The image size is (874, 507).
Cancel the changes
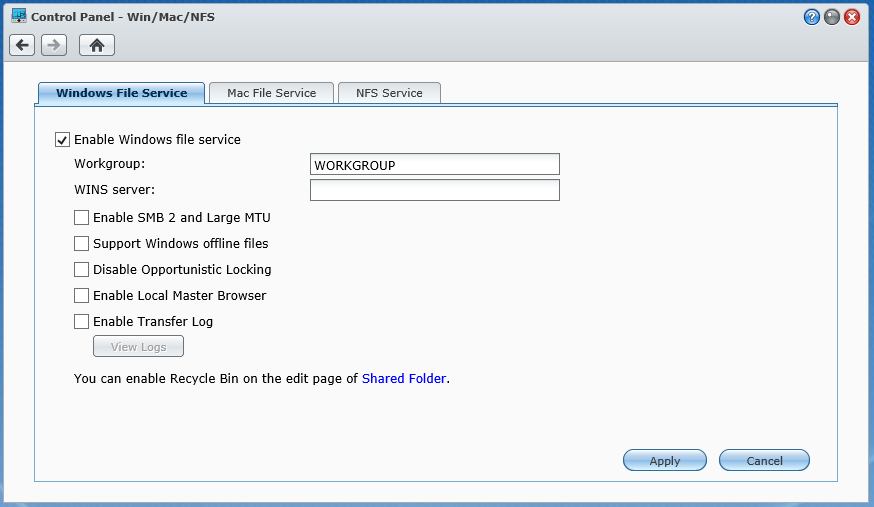[x=764, y=460]
